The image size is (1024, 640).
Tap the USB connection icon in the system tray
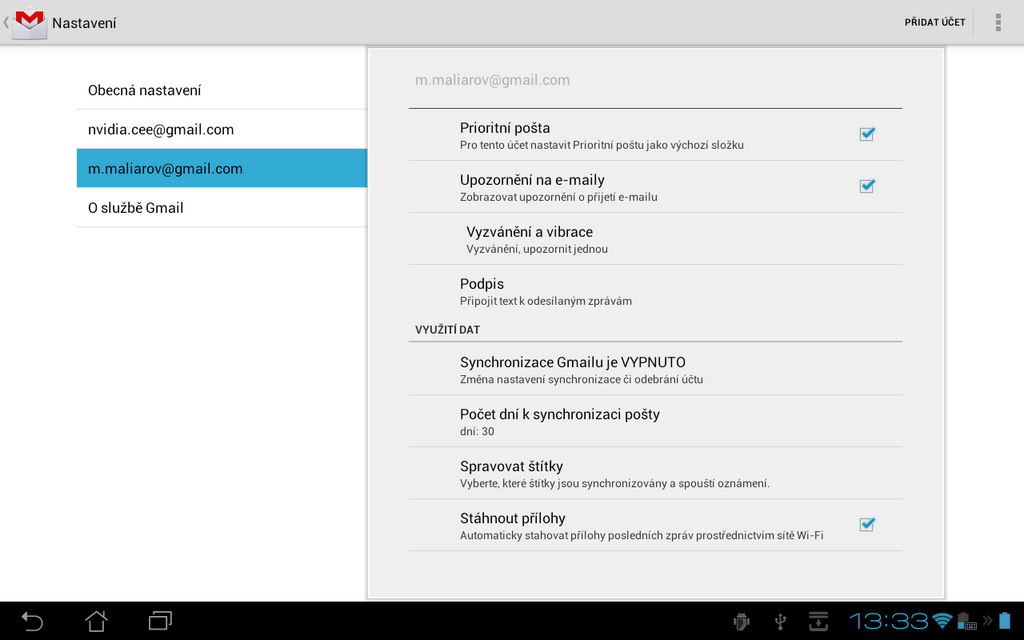click(x=781, y=620)
